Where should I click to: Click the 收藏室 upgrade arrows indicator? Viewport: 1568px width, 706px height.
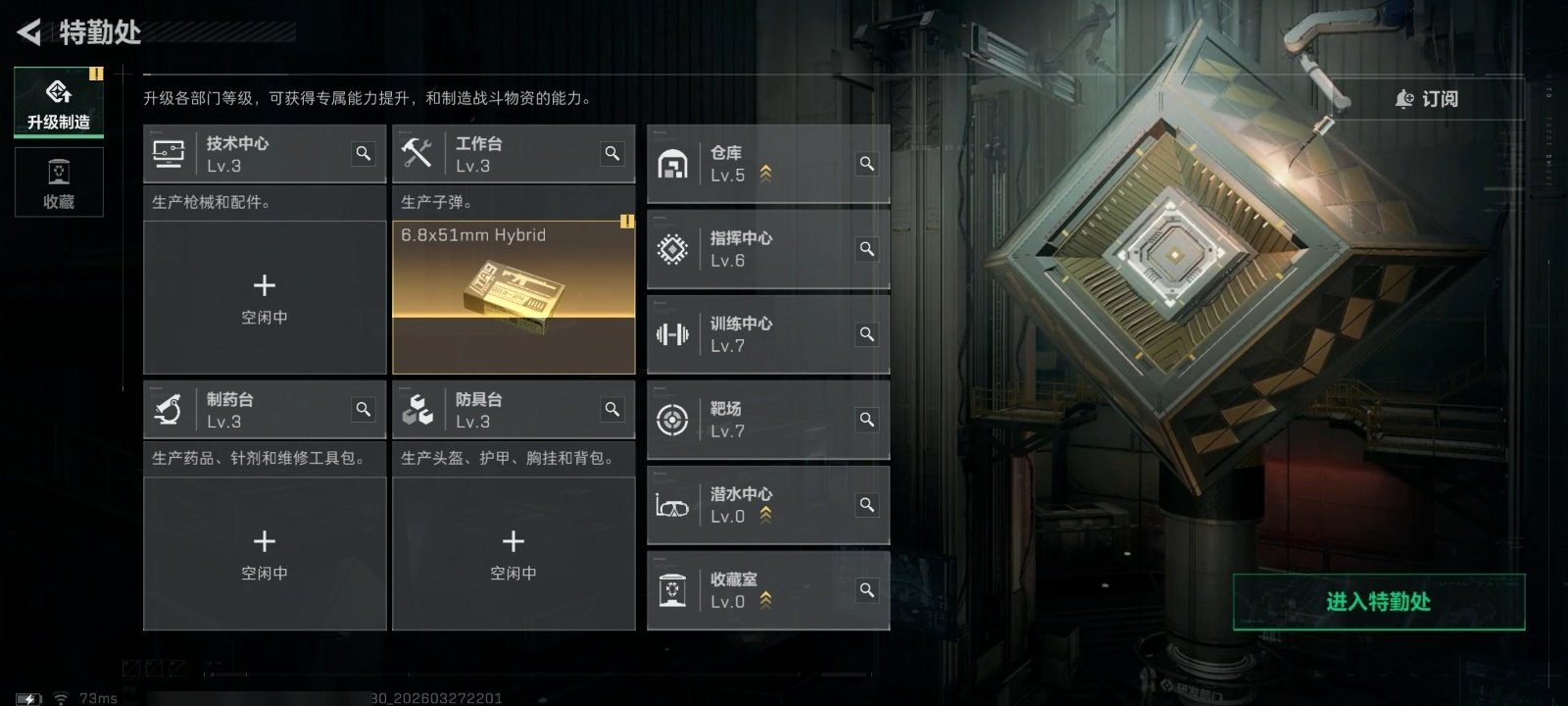coord(765,599)
